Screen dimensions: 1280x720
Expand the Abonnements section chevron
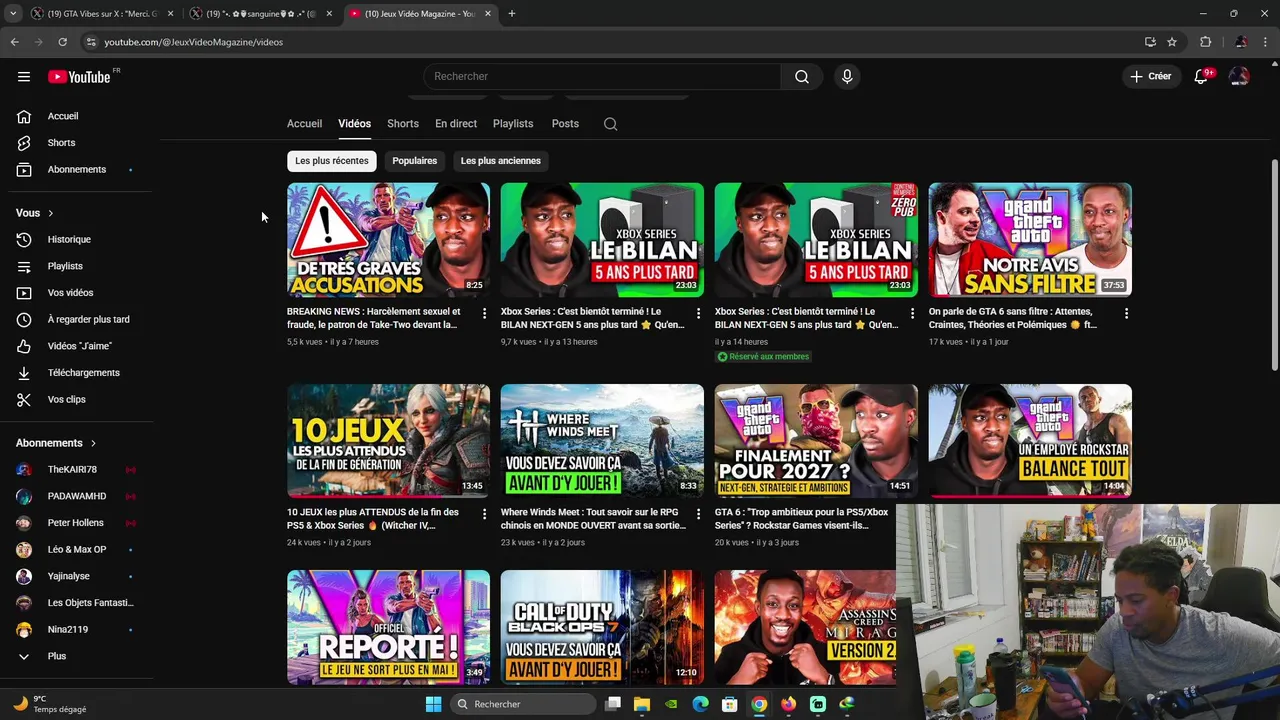point(94,443)
